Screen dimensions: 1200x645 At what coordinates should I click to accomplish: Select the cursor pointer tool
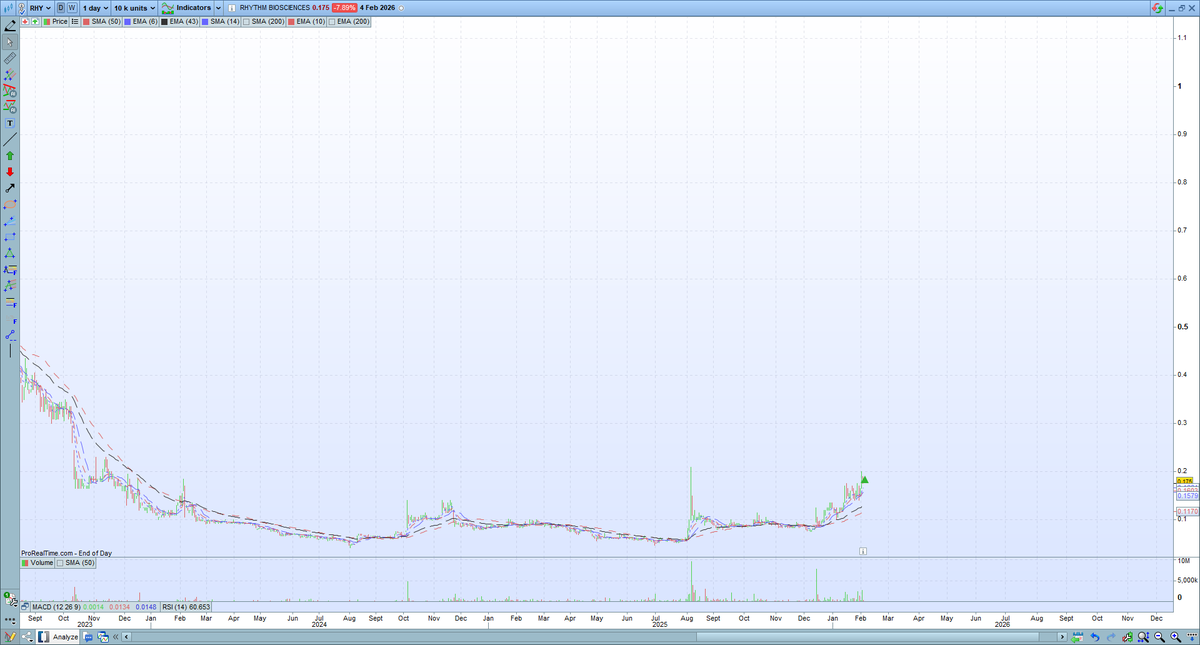point(10,42)
